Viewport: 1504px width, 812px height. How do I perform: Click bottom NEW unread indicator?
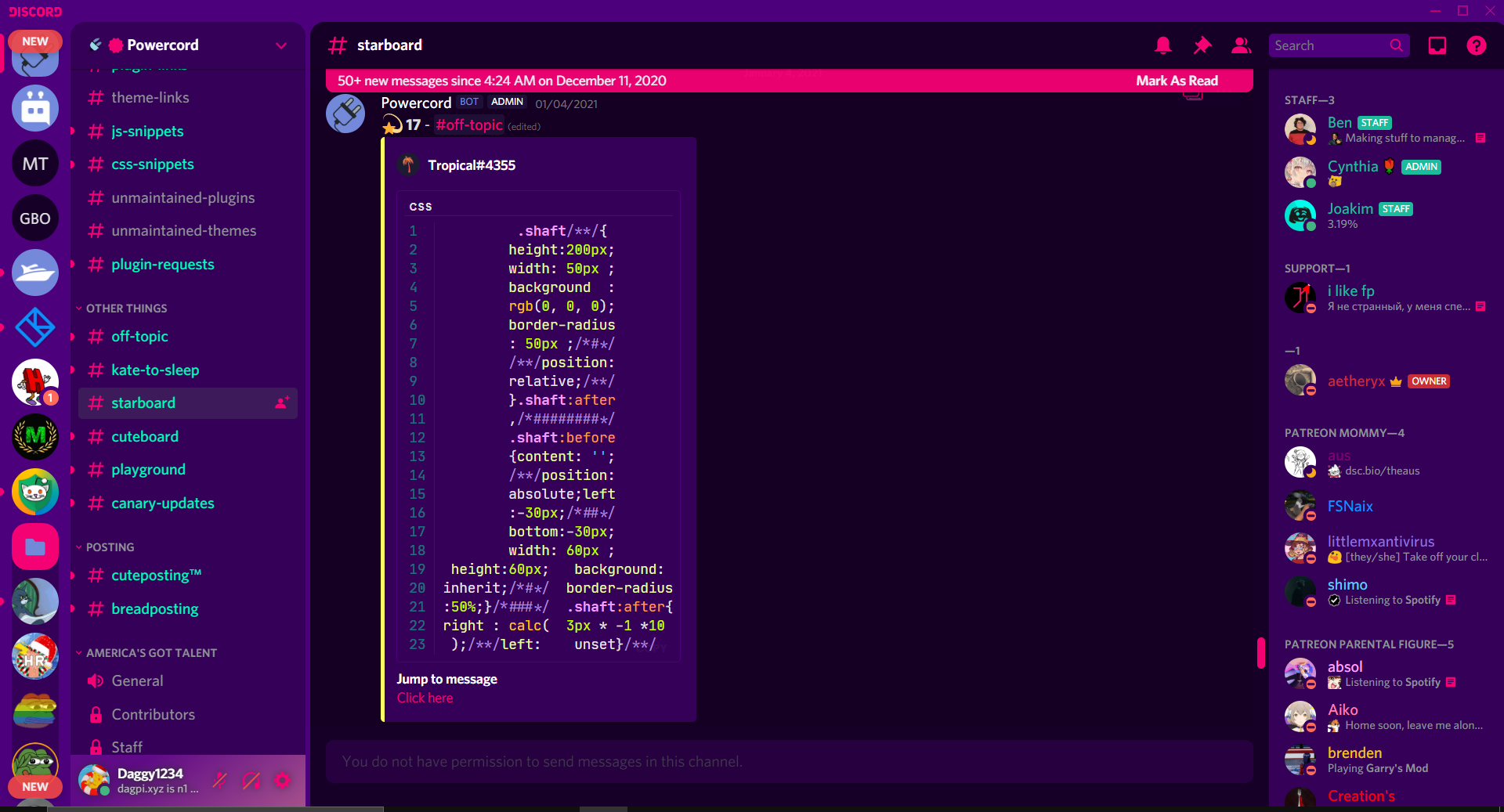pyautogui.click(x=35, y=786)
